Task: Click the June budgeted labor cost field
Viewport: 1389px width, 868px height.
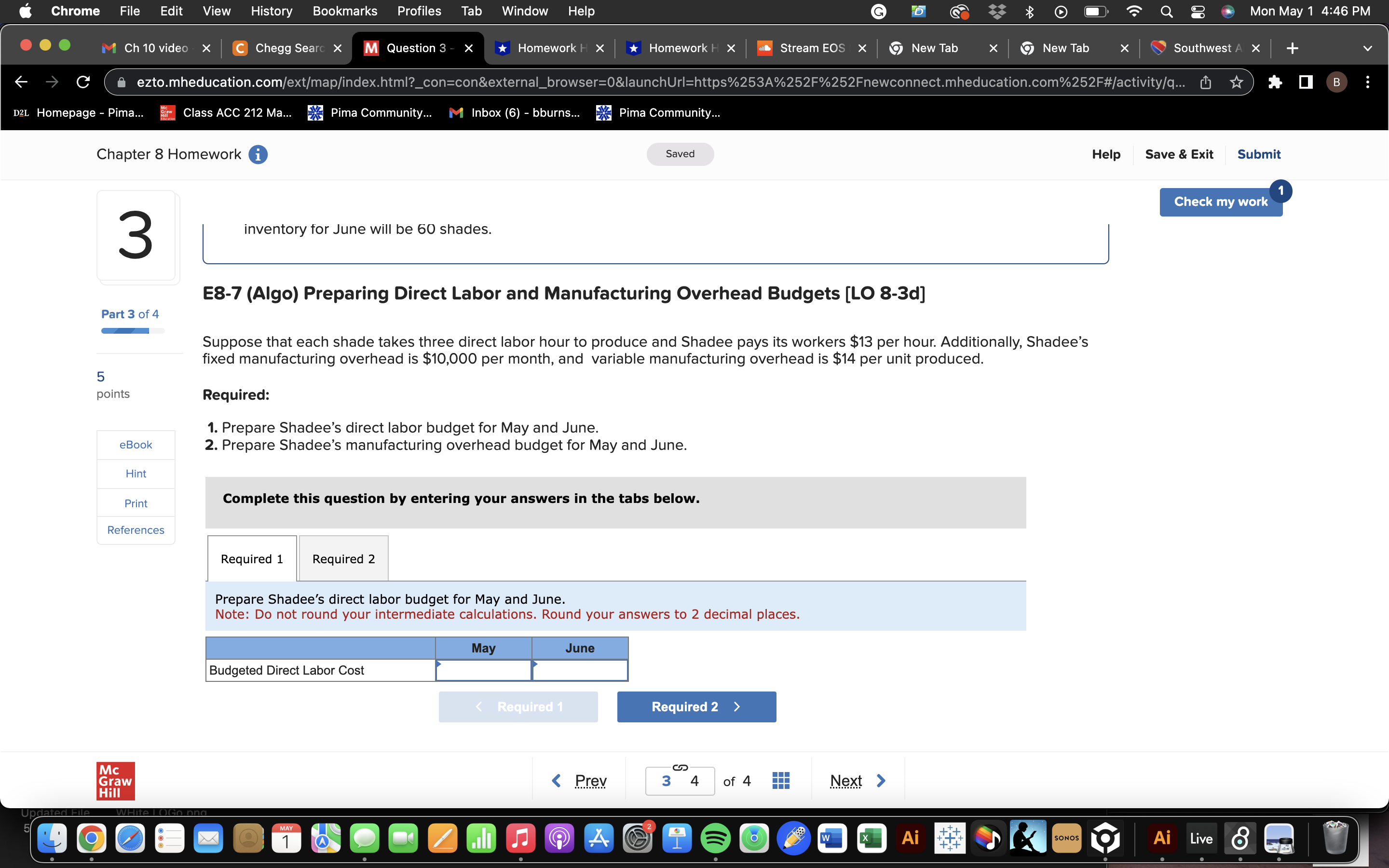Action: tap(580, 670)
